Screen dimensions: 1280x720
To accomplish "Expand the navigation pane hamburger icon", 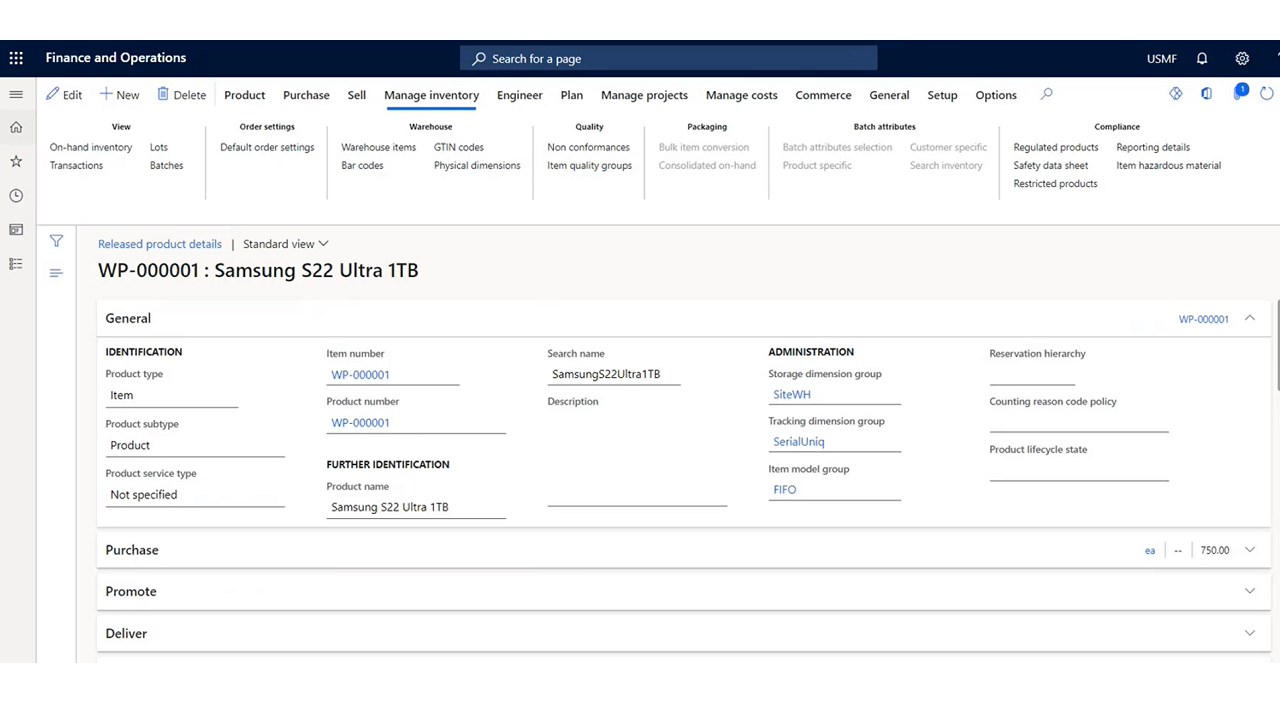I will 16,94.
